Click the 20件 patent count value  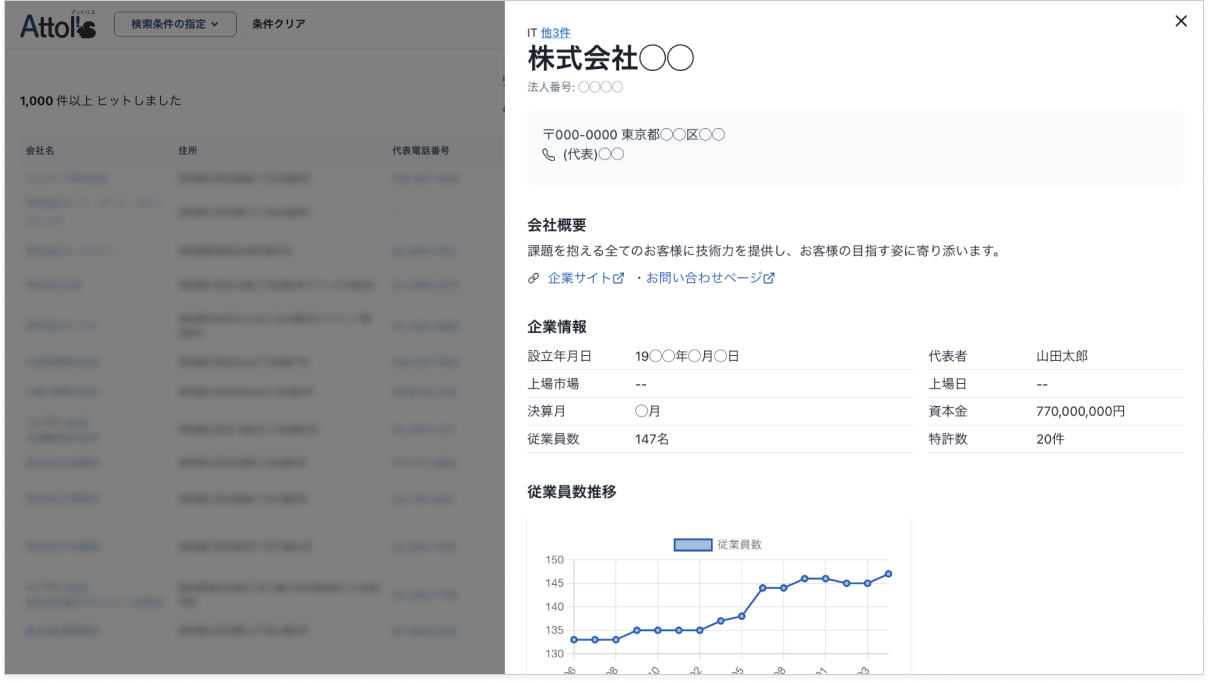[x=1050, y=438]
